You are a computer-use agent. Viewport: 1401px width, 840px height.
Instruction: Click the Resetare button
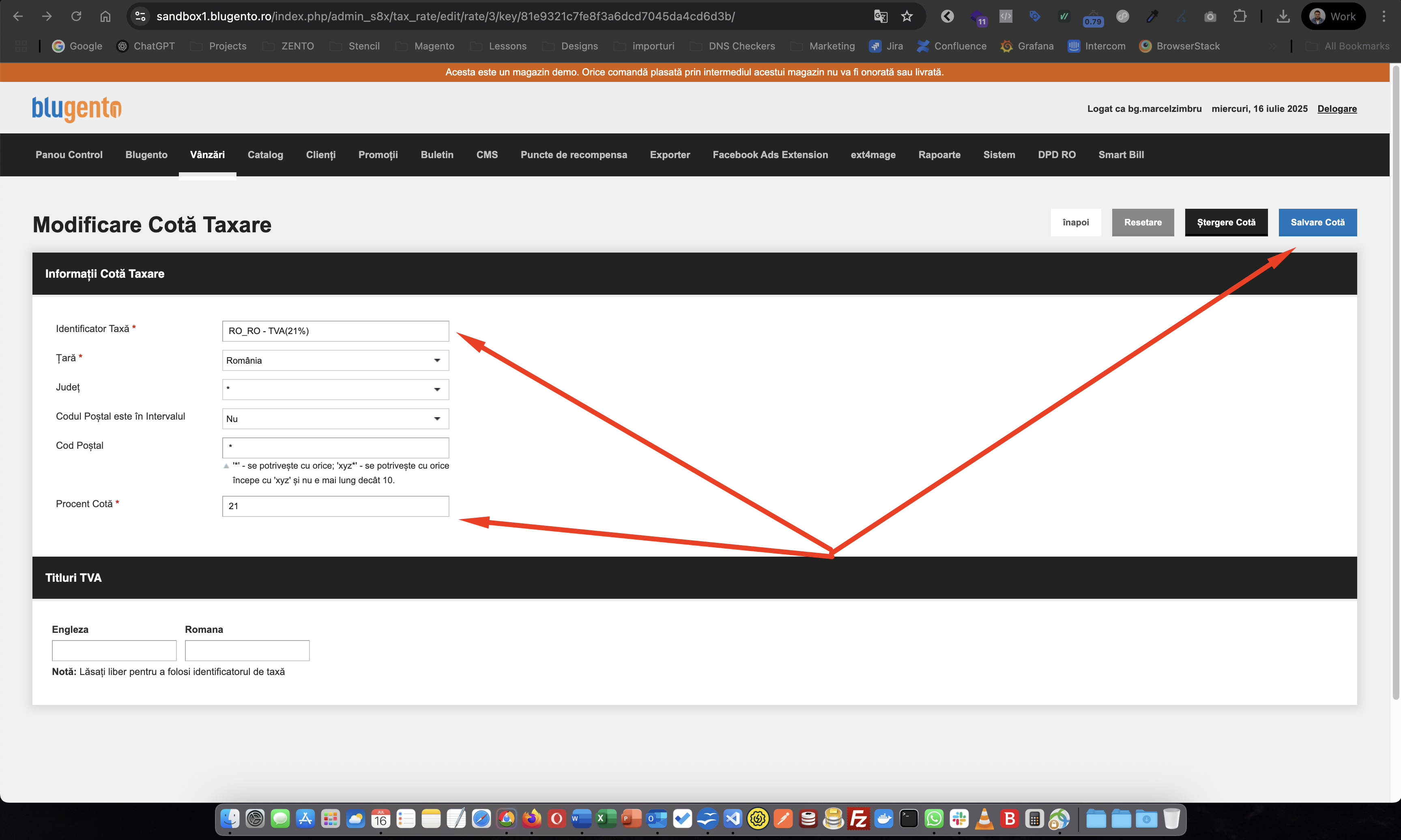click(x=1143, y=223)
